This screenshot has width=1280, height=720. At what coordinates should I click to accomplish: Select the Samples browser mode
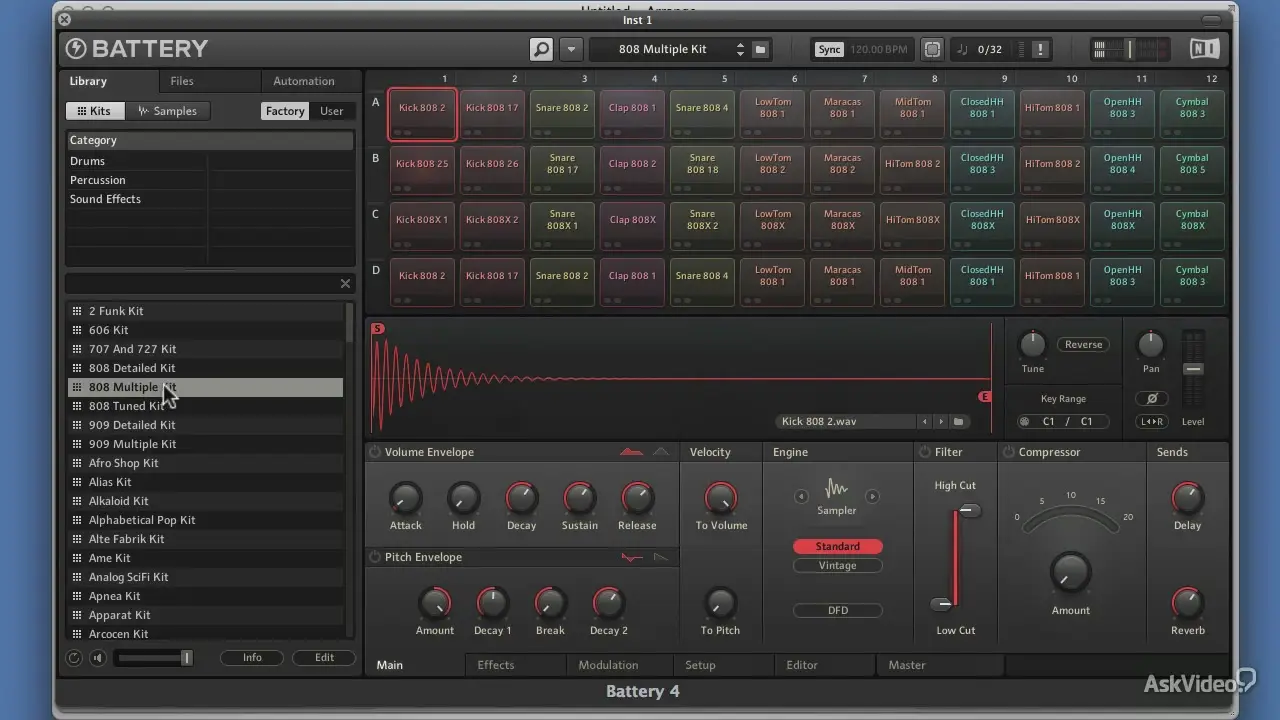(x=168, y=111)
